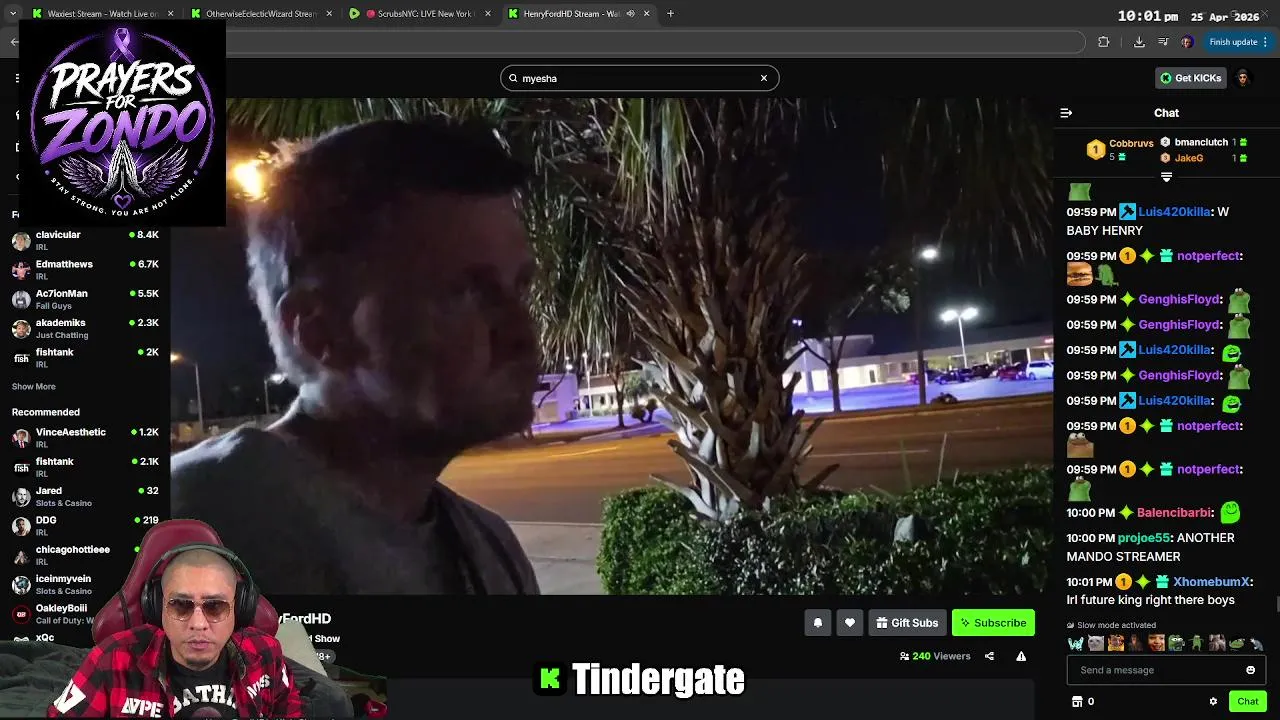Open Jared Slots & Casino channel
The image size is (1280, 720).
coord(85,496)
